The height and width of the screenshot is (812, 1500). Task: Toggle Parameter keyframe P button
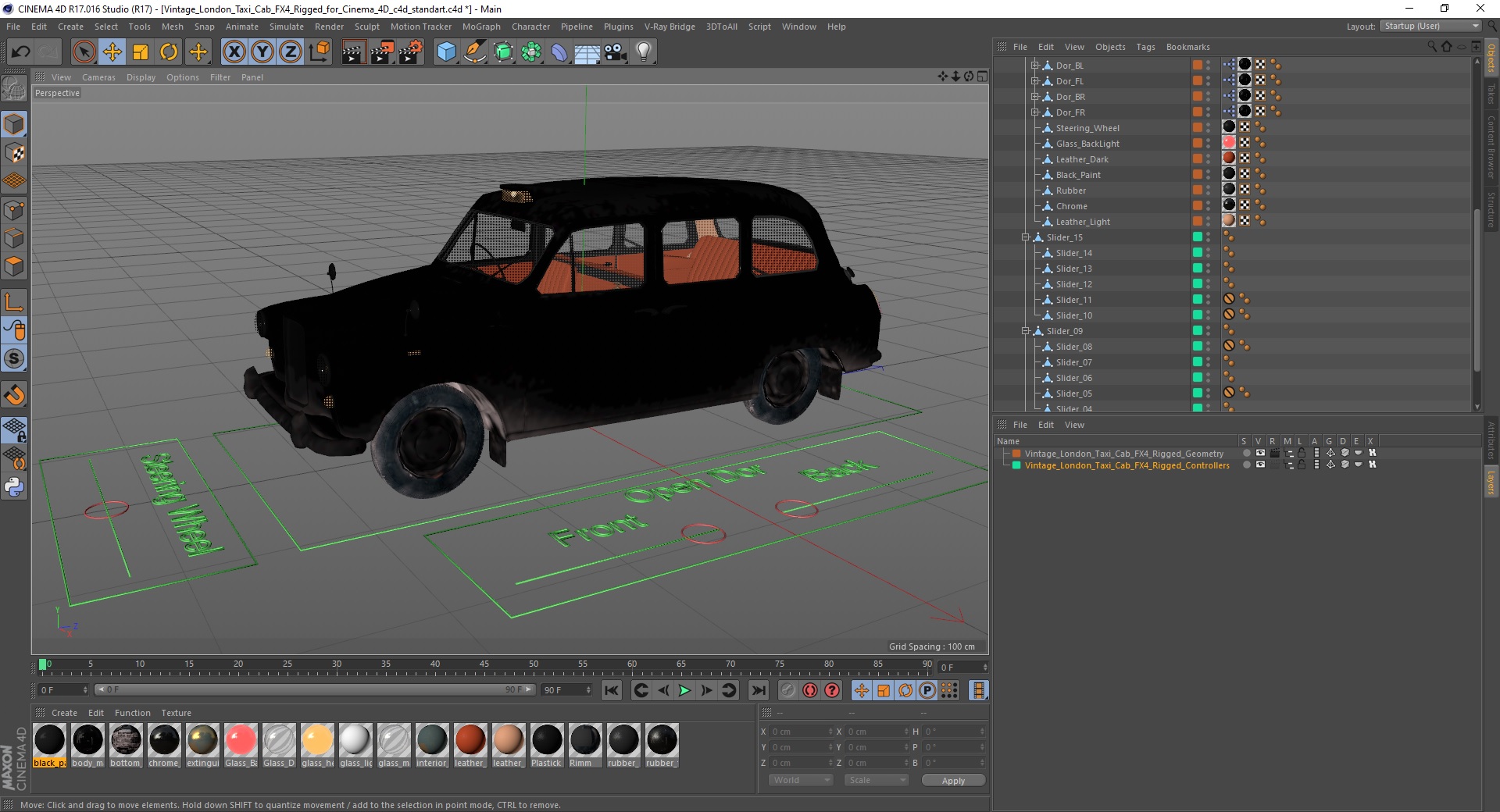pos(927,690)
